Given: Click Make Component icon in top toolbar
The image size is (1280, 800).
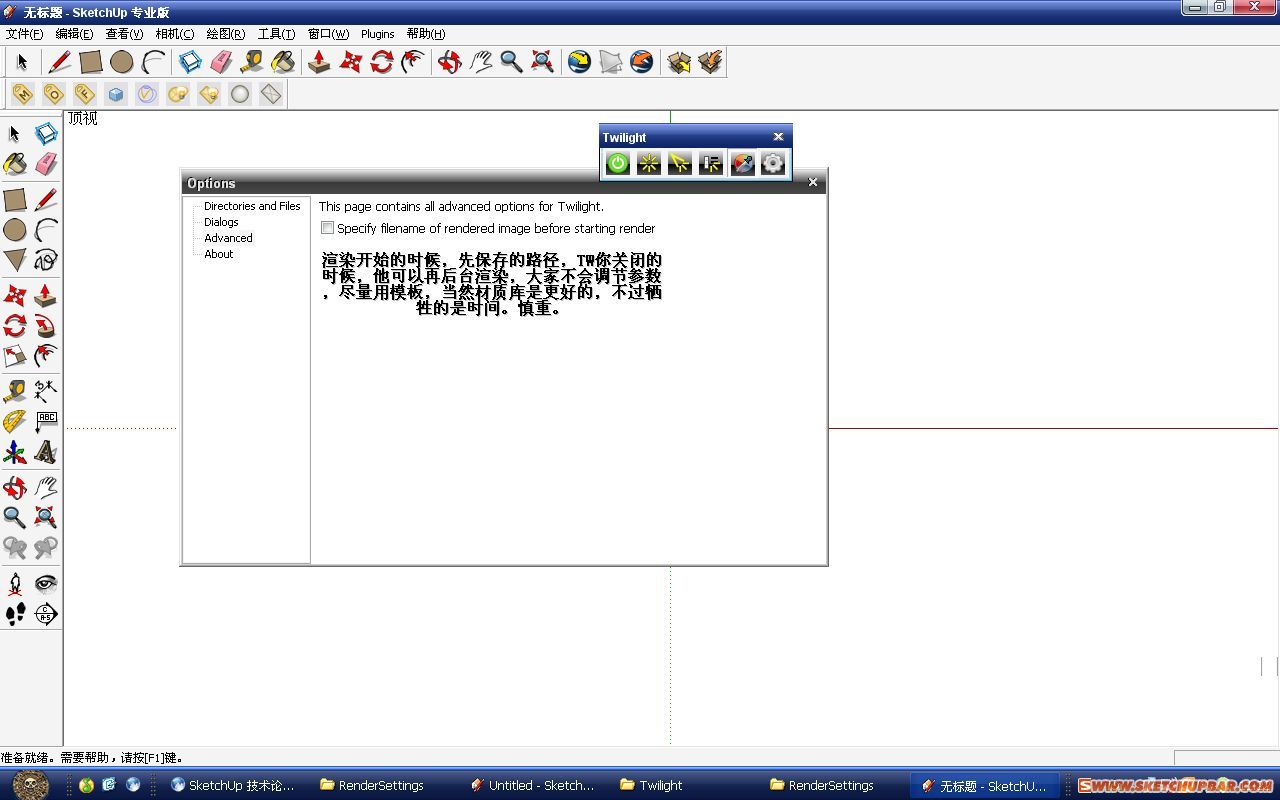Looking at the screenshot, I should coord(190,62).
